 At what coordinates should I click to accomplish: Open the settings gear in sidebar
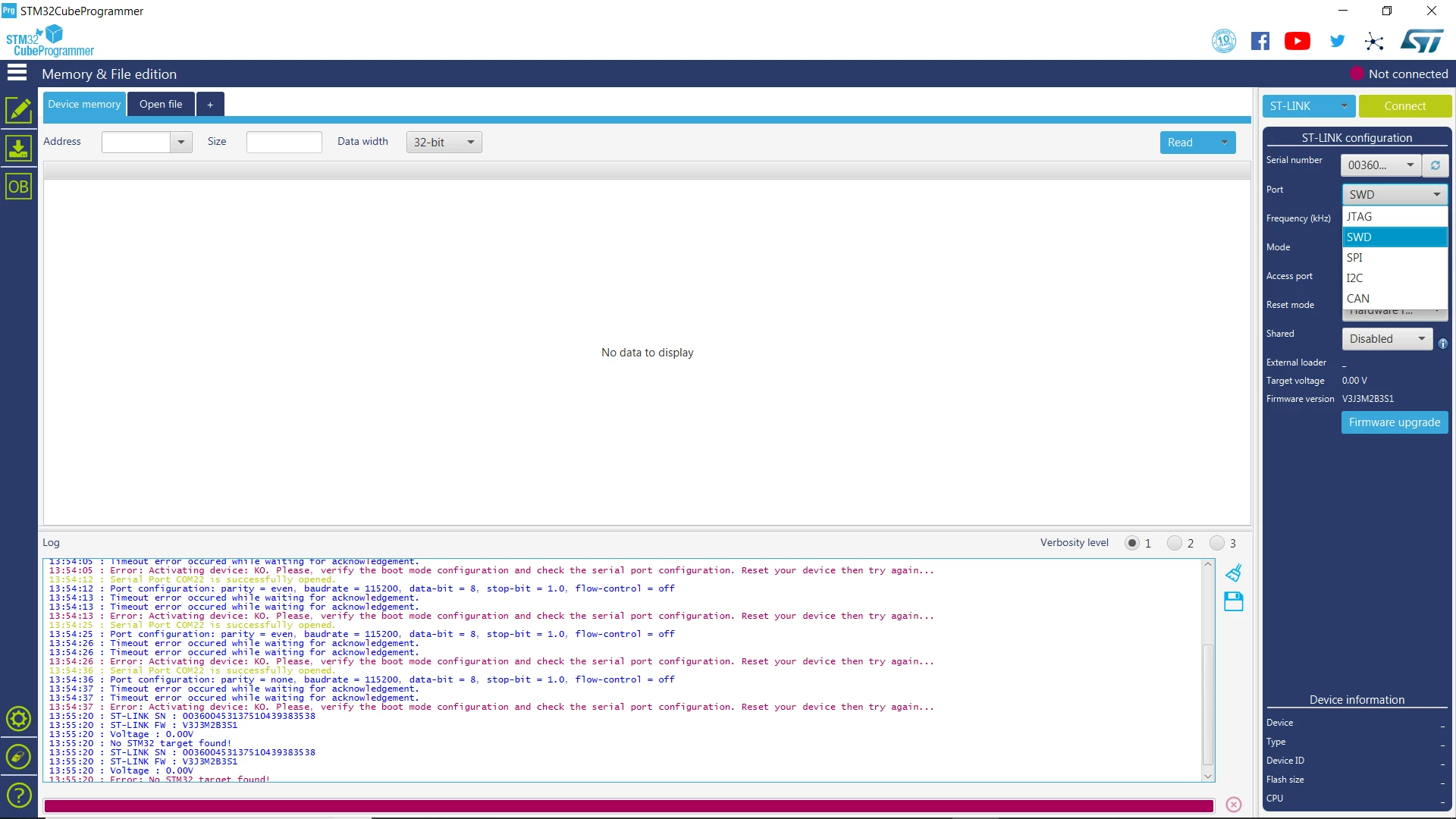[18, 719]
